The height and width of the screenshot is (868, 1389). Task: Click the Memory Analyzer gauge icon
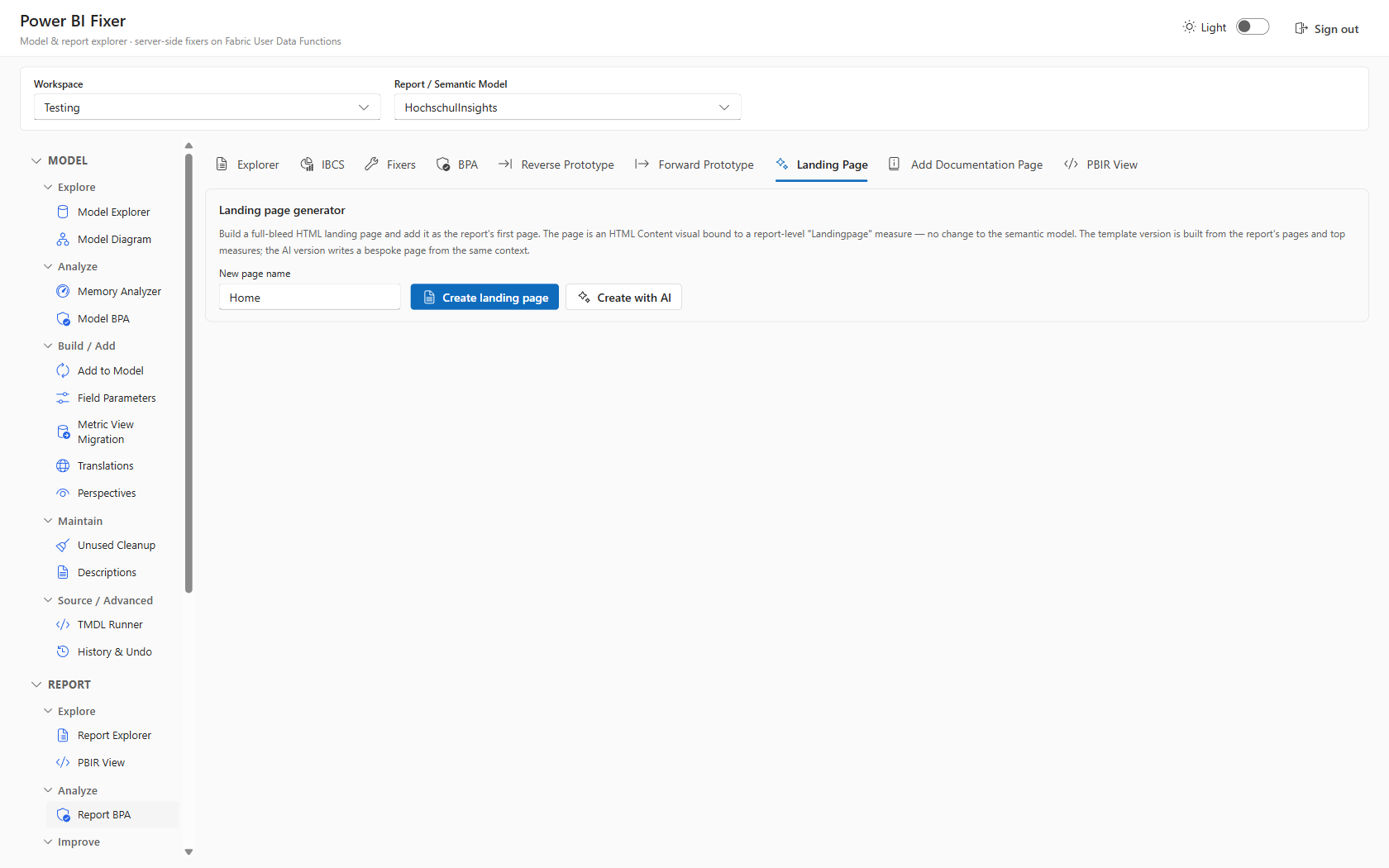click(x=63, y=291)
